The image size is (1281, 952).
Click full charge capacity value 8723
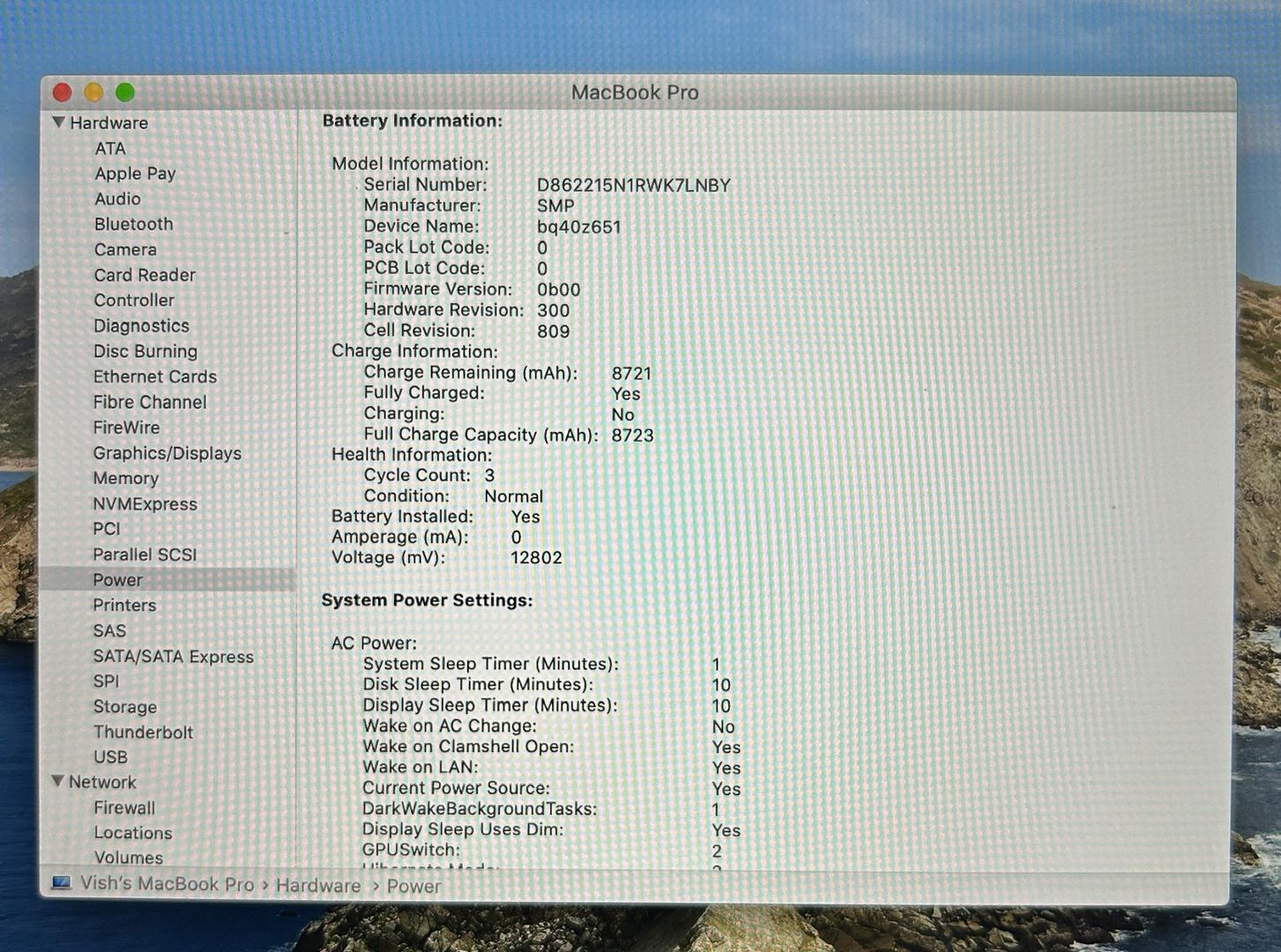pos(633,435)
